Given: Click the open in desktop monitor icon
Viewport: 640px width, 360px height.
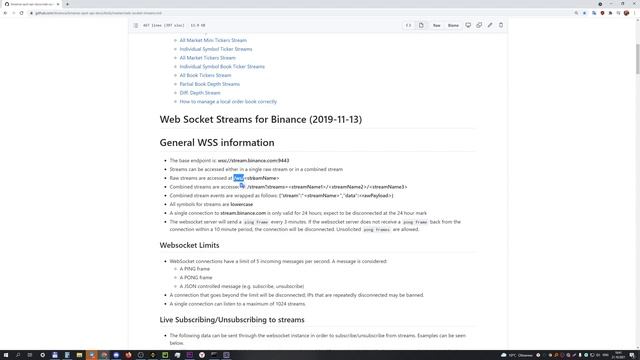Looking at the screenshot, I should 468,25.
